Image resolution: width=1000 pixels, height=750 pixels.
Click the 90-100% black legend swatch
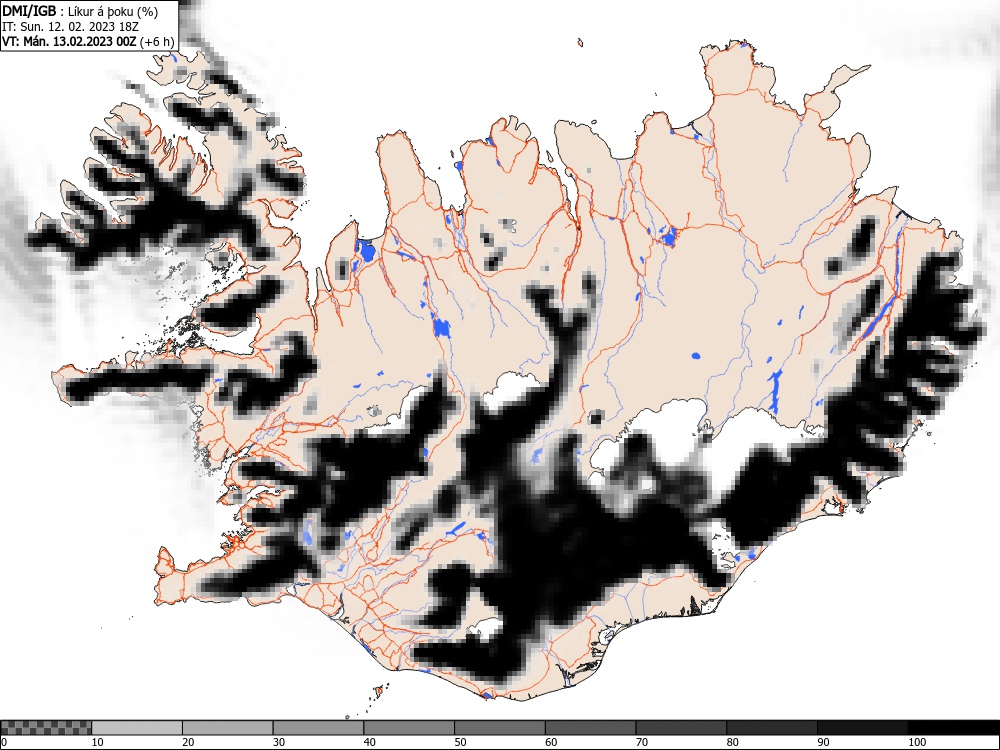[862, 728]
